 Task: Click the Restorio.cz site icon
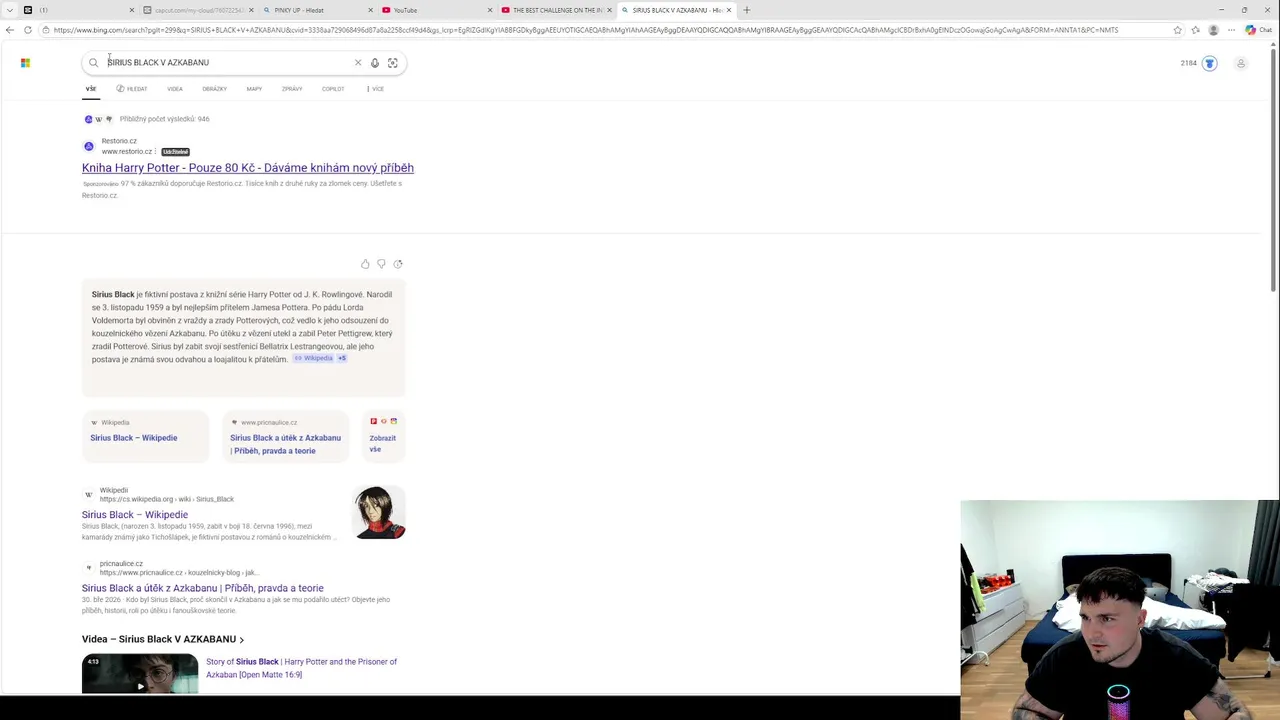click(x=89, y=146)
